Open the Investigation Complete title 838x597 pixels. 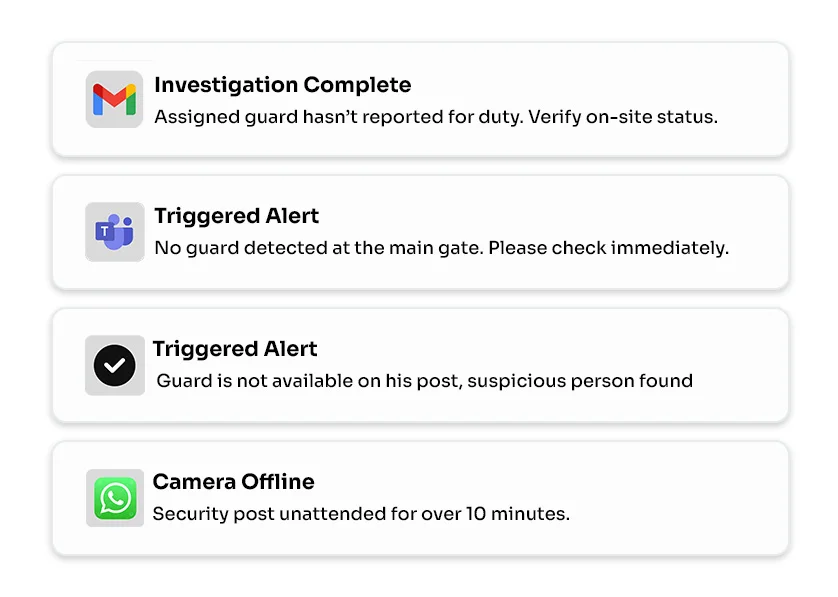[x=282, y=85]
